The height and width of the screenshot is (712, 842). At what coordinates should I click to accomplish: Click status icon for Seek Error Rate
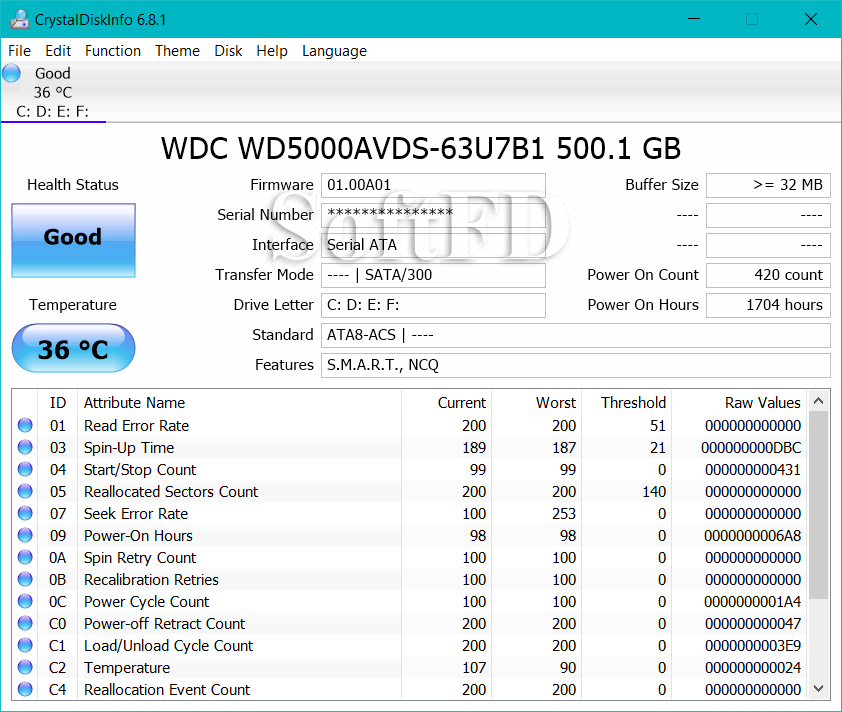(25, 513)
